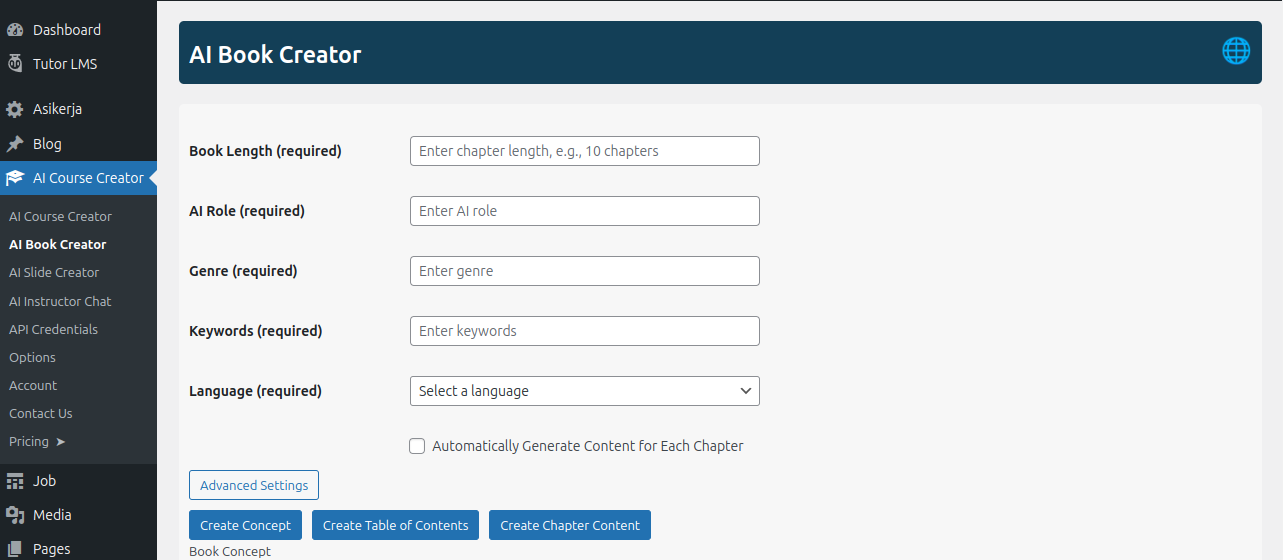Click the Media library icon

(x=15, y=515)
